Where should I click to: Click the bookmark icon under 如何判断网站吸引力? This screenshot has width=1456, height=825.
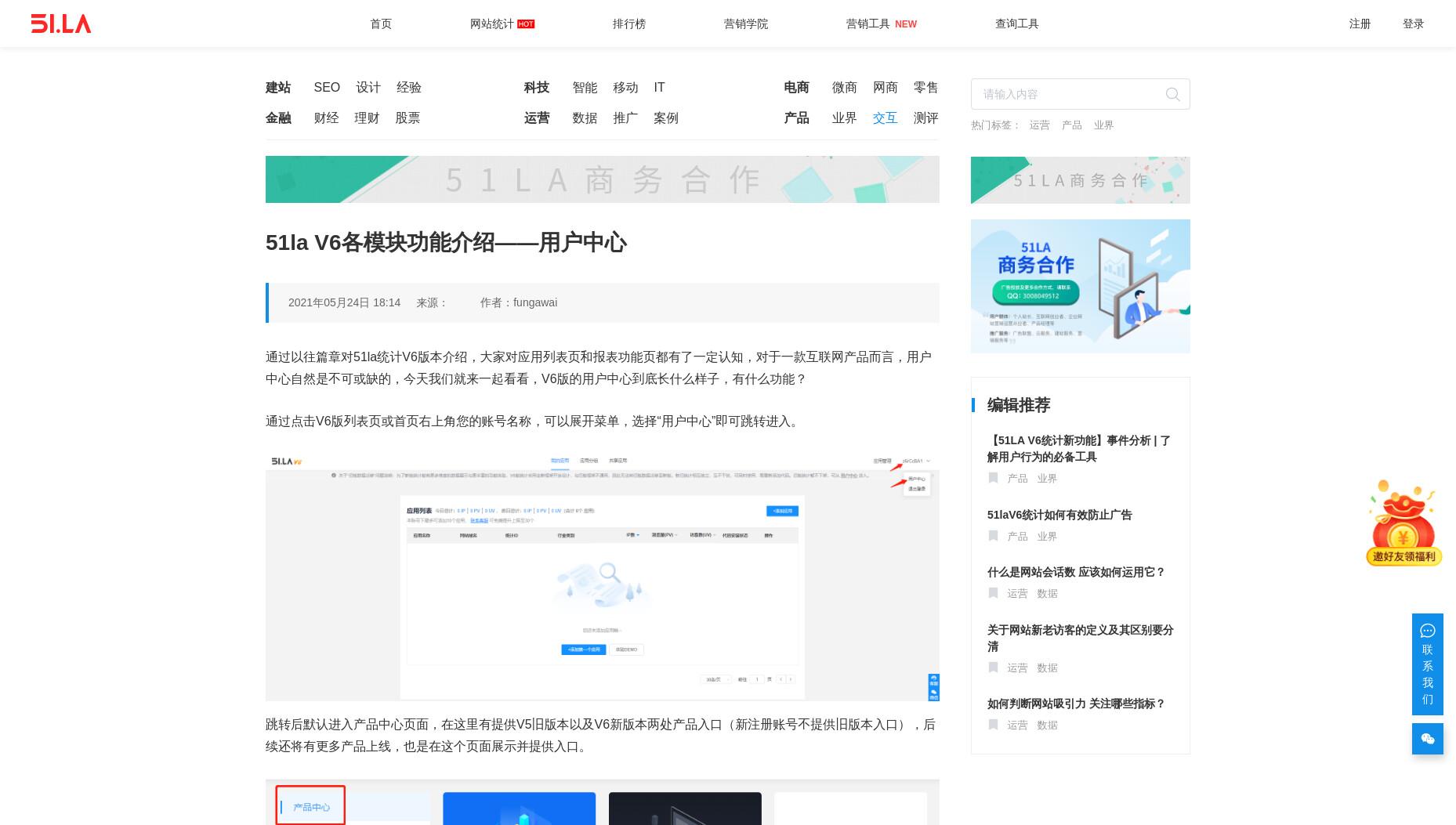pyautogui.click(x=993, y=725)
